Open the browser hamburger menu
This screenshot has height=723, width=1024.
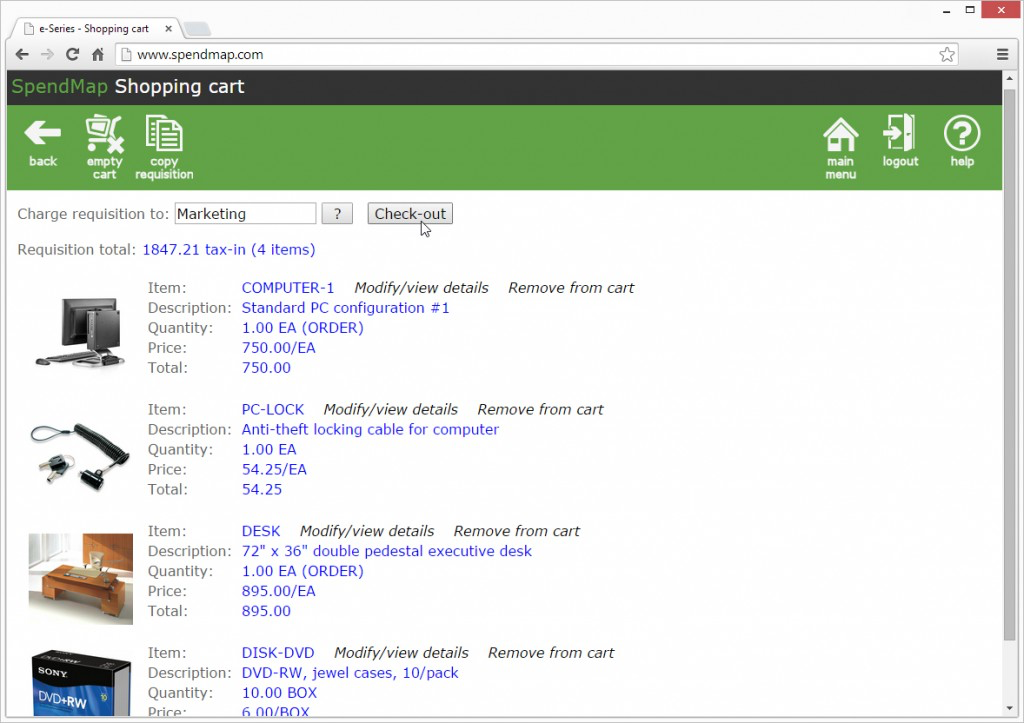pos(1002,54)
